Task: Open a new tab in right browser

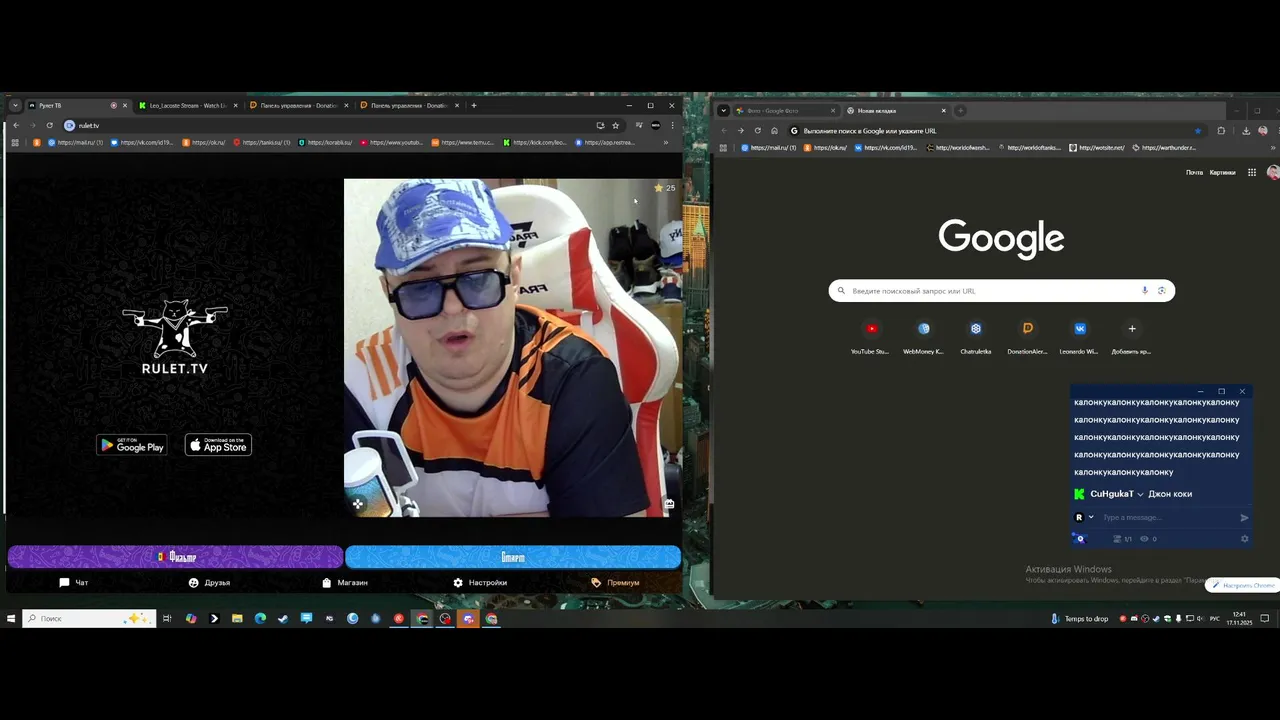Action: pos(960,111)
